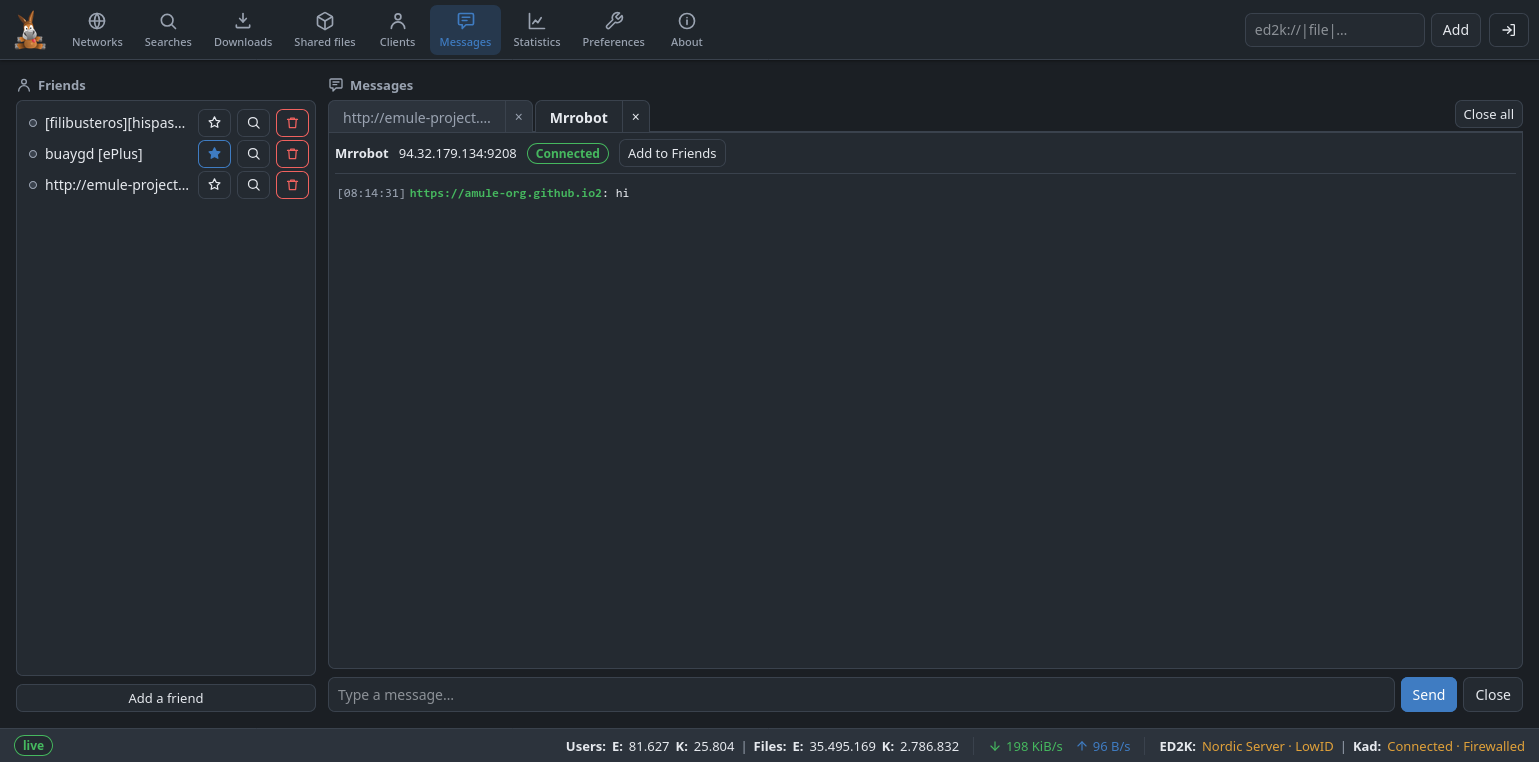
Task: Open the About page
Action: pyautogui.click(x=687, y=30)
